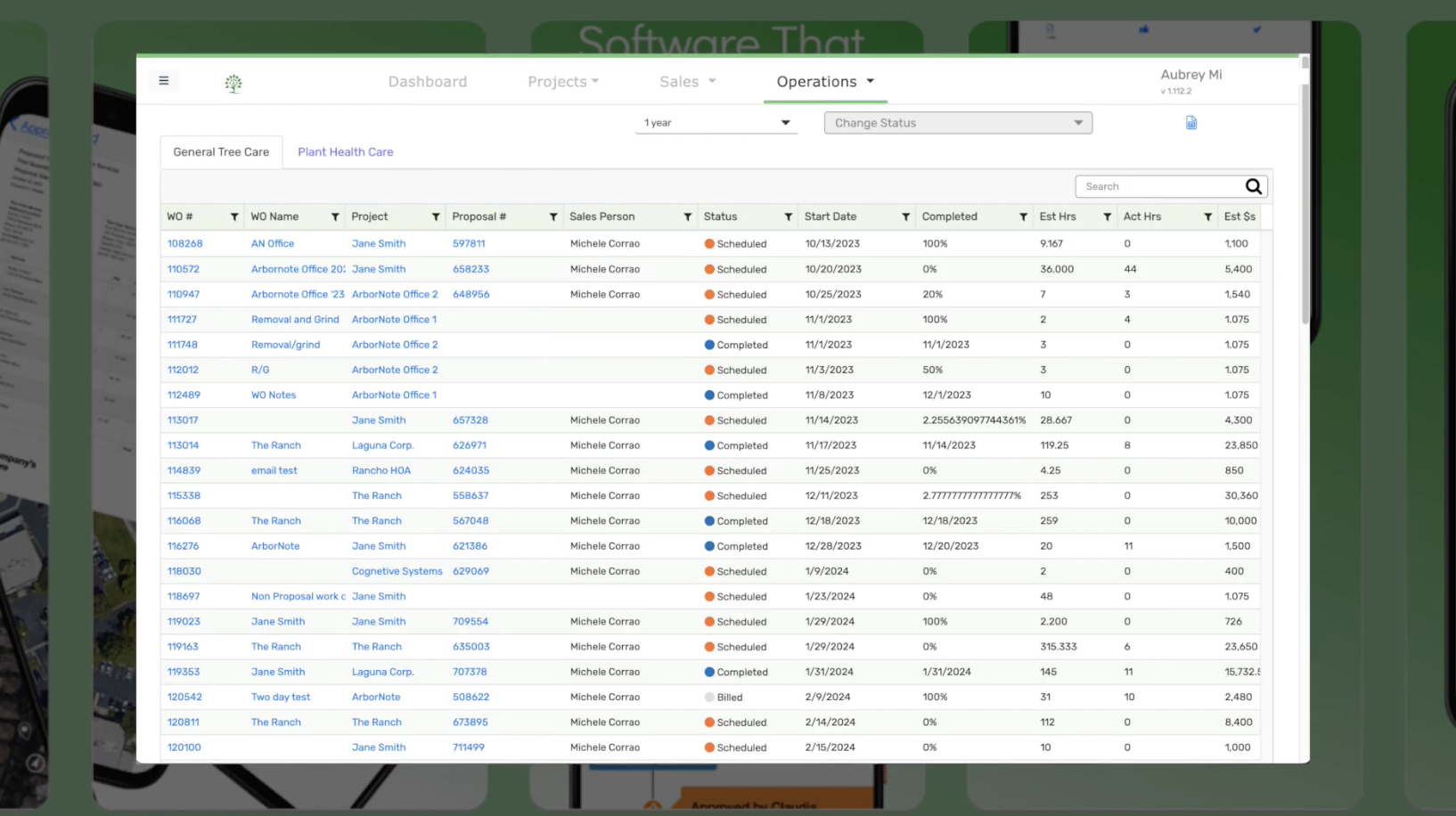Sort by the Est $s column header
1456x816 pixels.
tap(1239, 216)
